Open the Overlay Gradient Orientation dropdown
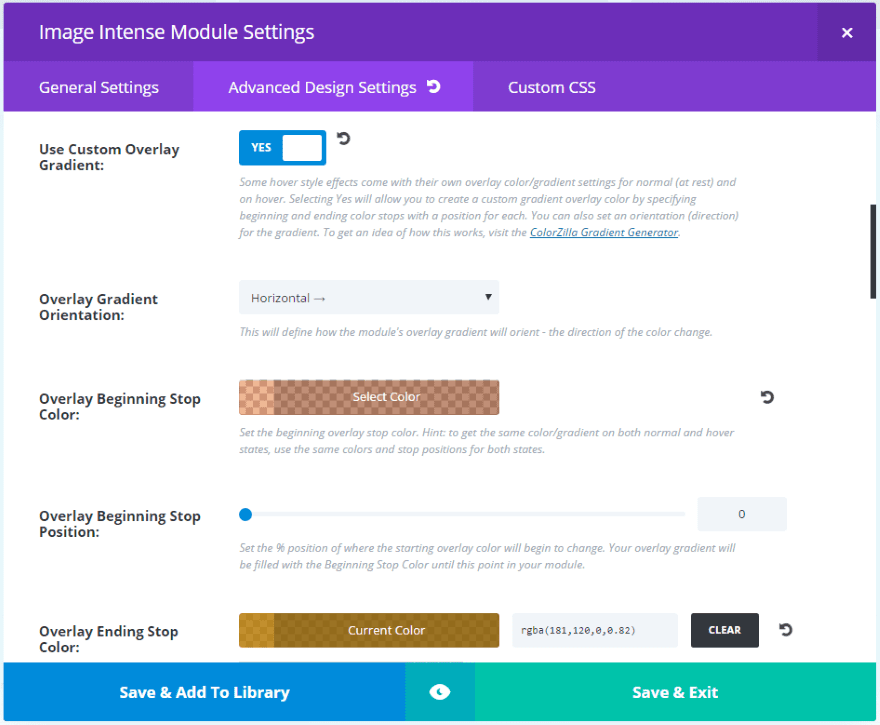The height and width of the screenshot is (725, 880). [x=368, y=297]
